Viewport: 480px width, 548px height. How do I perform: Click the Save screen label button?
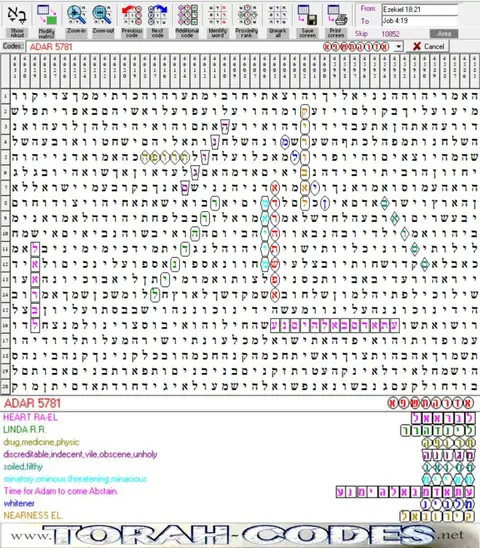[307, 33]
